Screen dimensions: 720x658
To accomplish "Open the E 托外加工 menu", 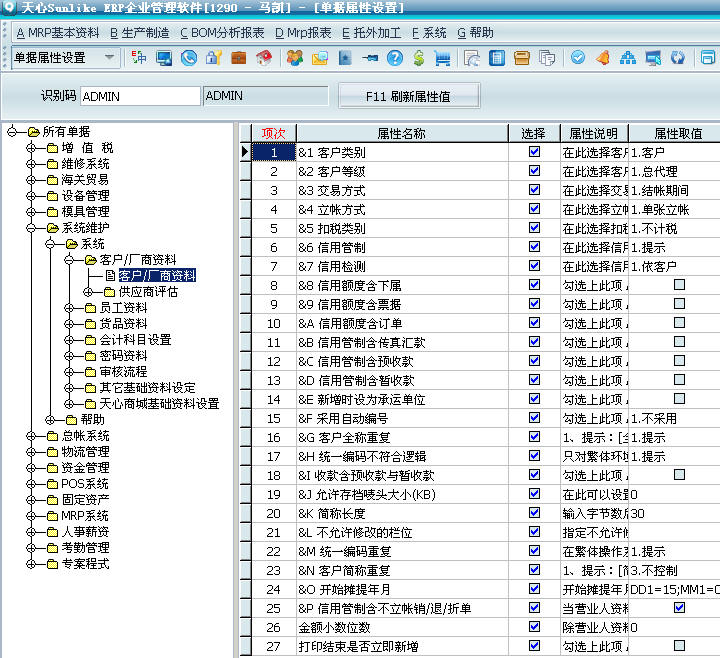I will [371, 33].
